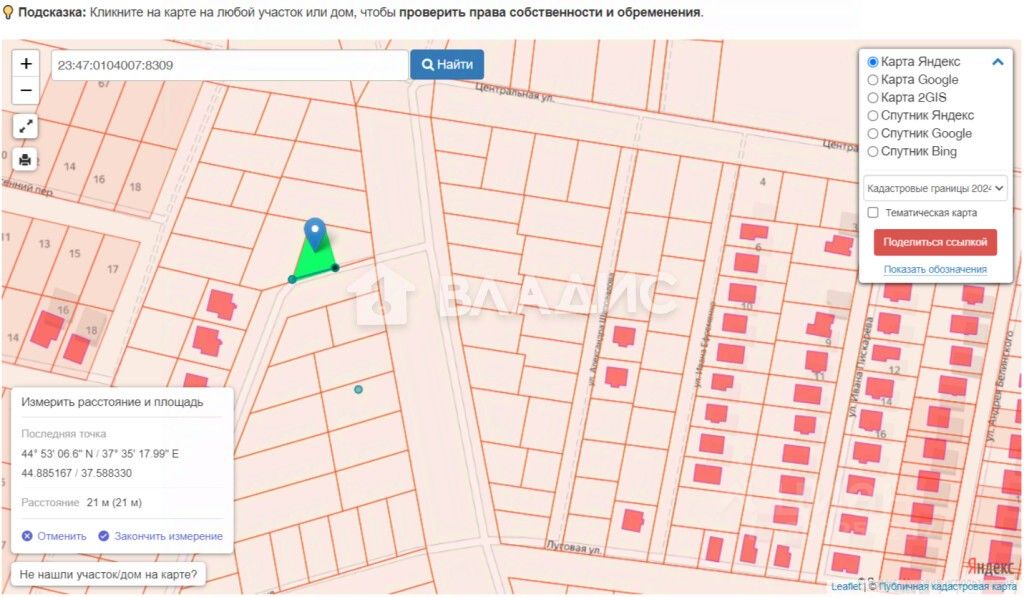
Task: Cancel the measurement with Отменить
Action: pos(54,536)
